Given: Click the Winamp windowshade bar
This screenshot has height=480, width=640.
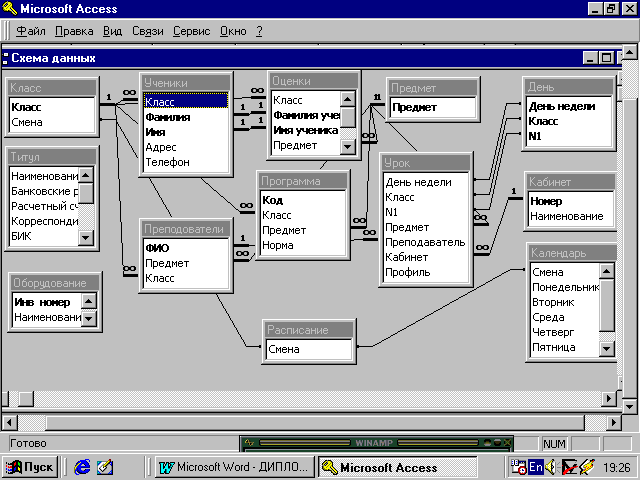Looking at the screenshot, I should click(x=371, y=442).
